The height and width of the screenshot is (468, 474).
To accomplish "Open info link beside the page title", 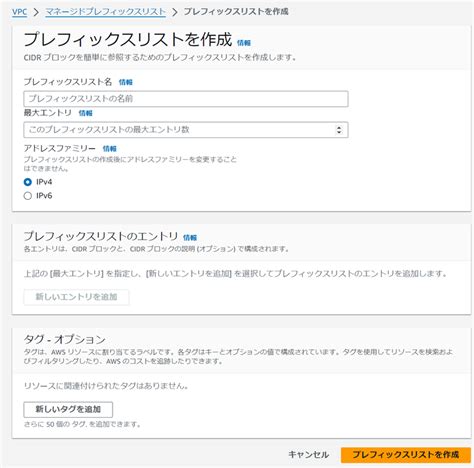I will (244, 43).
